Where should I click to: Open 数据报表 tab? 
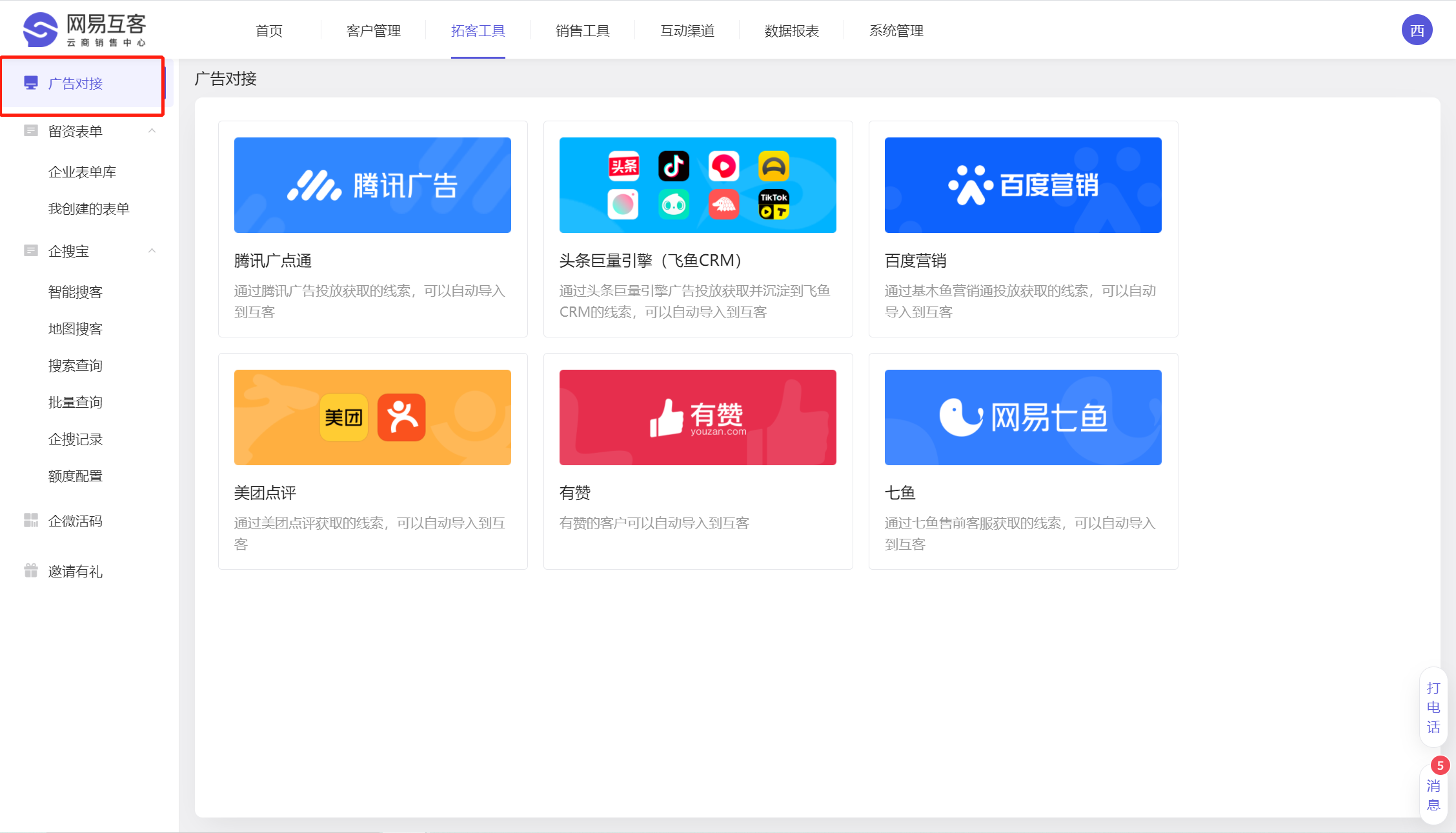point(792,30)
